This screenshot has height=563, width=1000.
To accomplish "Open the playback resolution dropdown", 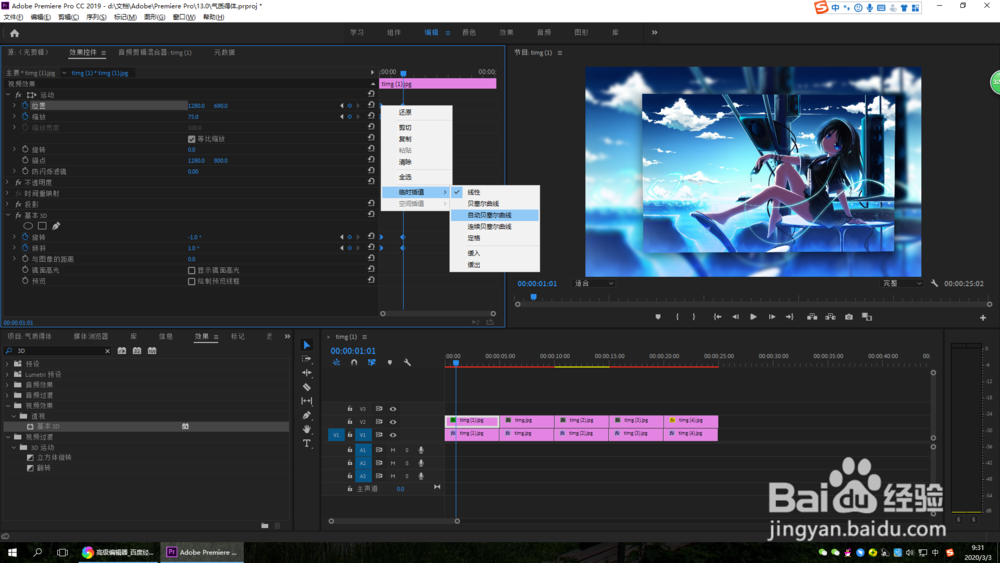I will (x=901, y=283).
